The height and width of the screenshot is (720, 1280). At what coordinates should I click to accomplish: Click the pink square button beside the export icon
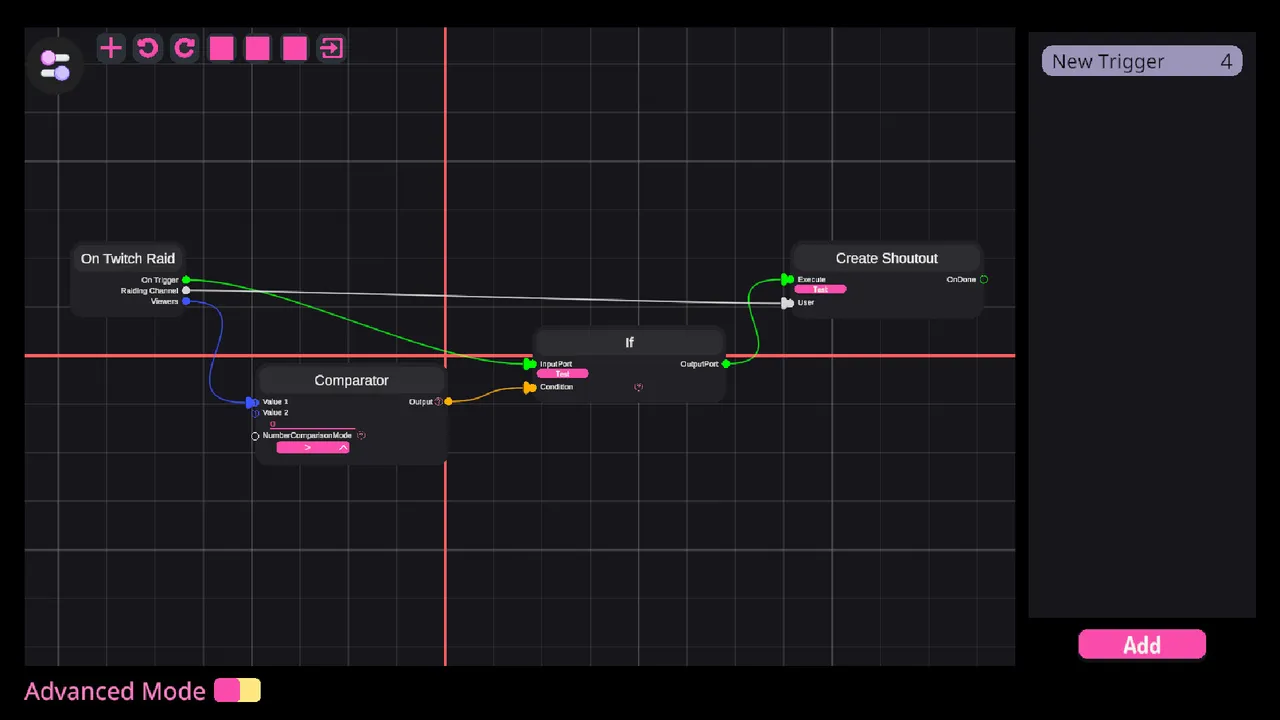(x=294, y=48)
